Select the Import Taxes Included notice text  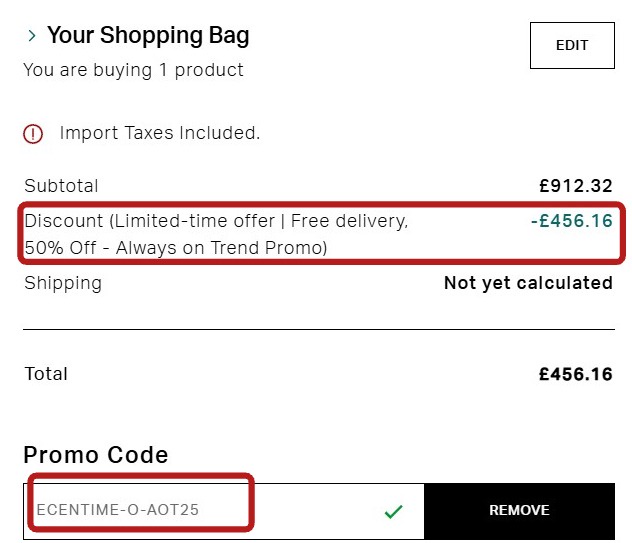pos(160,133)
